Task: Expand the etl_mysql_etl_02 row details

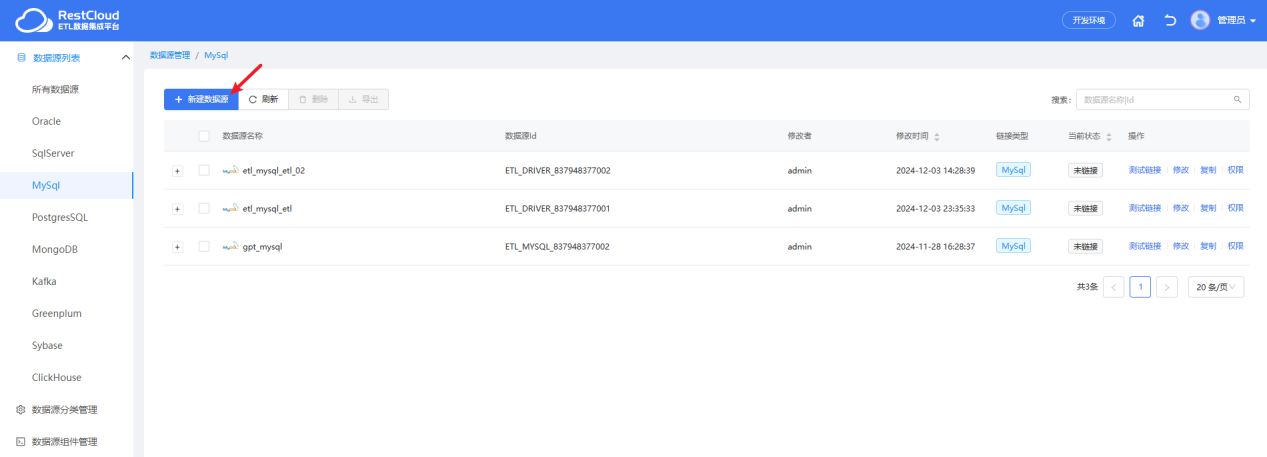Action: pyautogui.click(x=178, y=170)
